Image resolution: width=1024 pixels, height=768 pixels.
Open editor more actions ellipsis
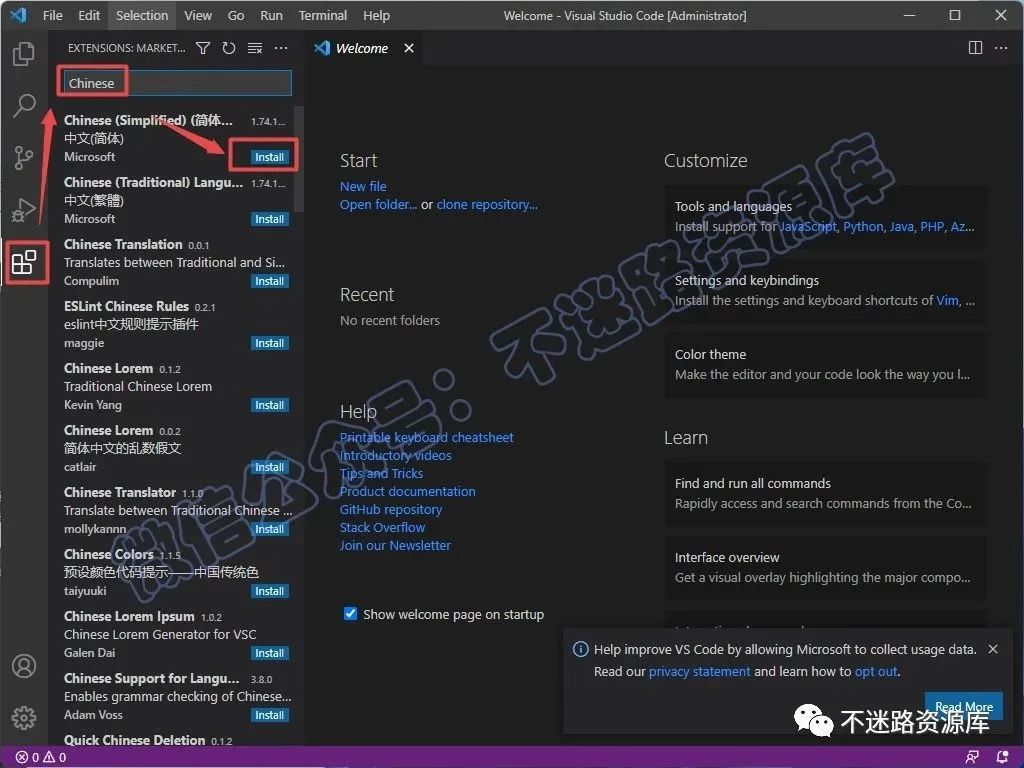pyautogui.click(x=1000, y=48)
